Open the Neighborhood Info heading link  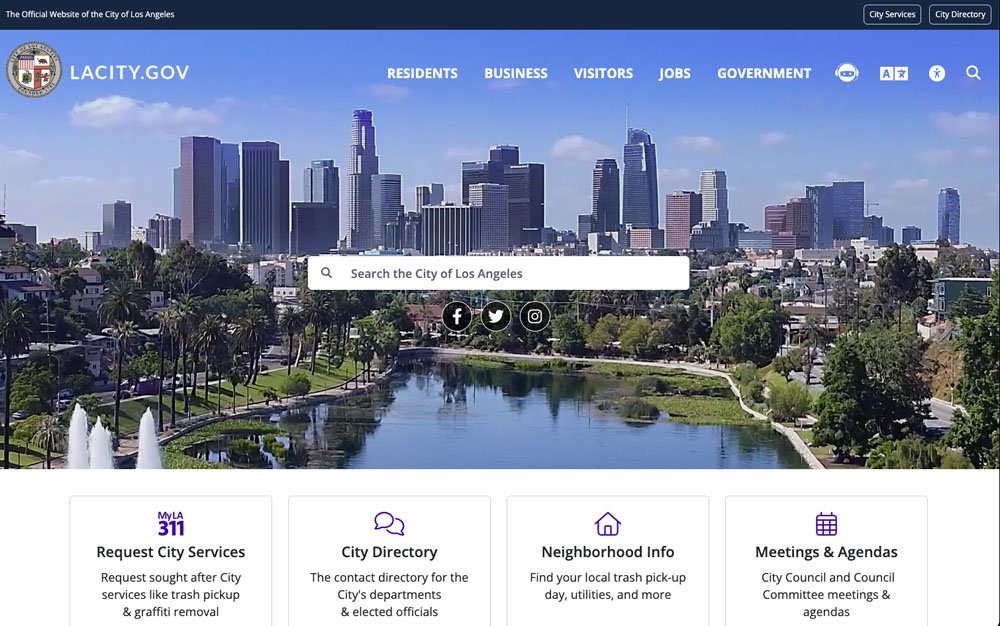pos(608,552)
